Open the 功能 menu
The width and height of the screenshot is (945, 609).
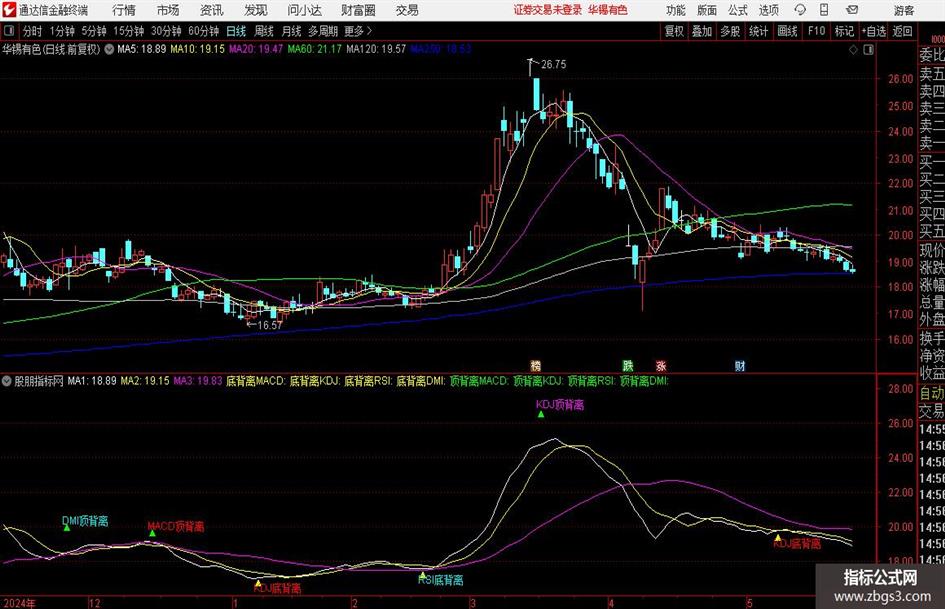pyautogui.click(x=676, y=10)
